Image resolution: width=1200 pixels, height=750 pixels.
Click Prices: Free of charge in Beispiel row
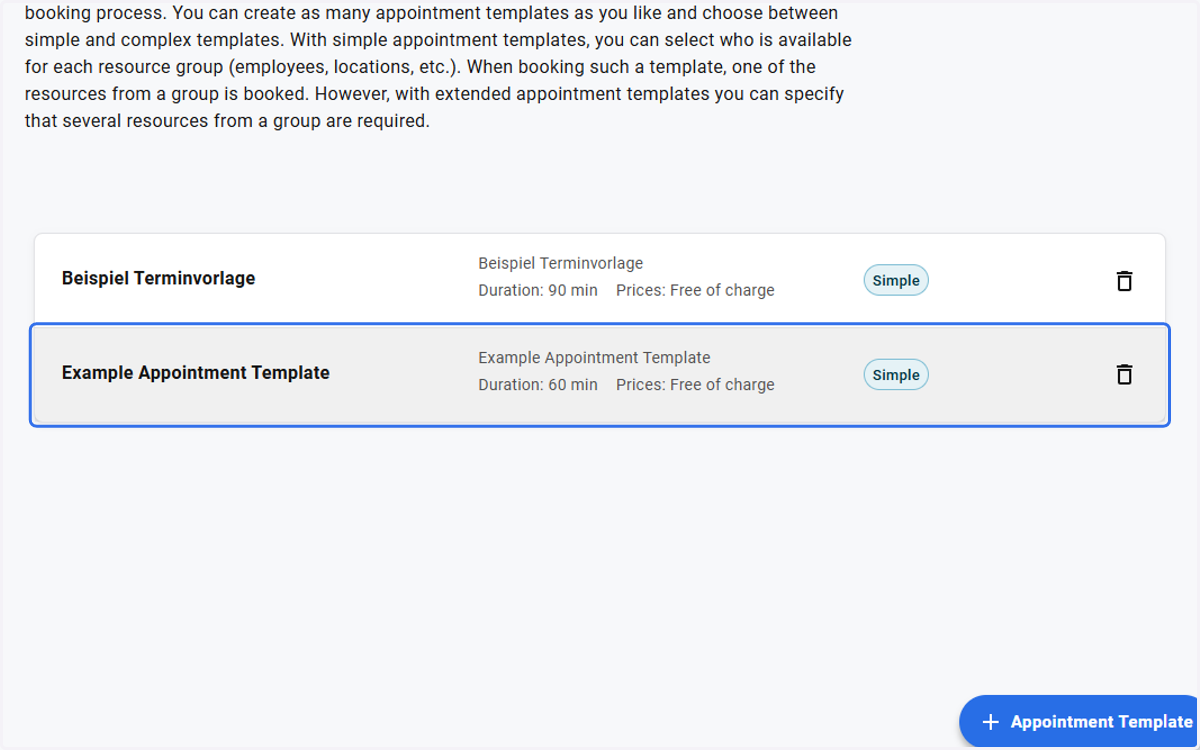click(x=695, y=290)
